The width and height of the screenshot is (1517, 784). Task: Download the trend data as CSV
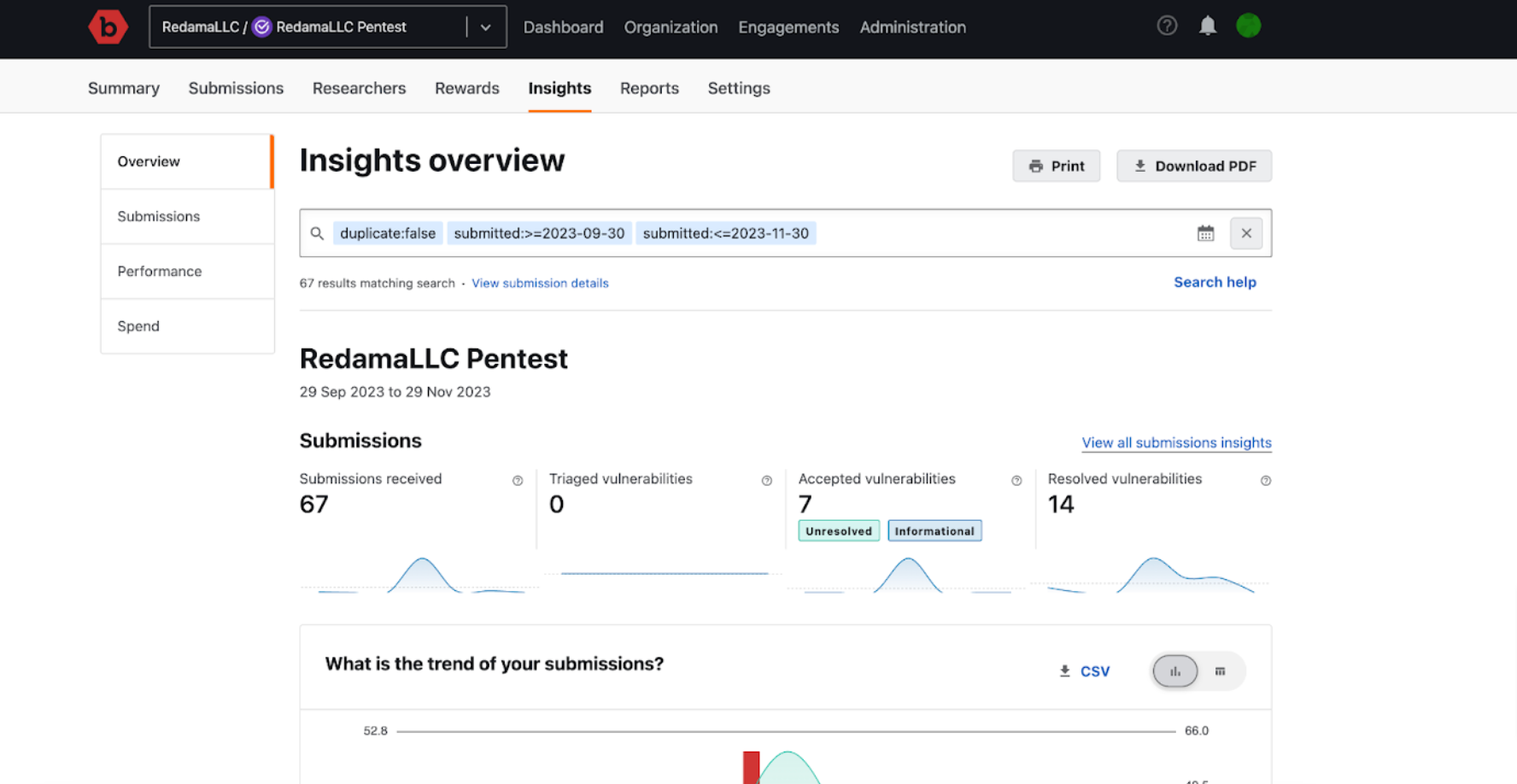1085,671
